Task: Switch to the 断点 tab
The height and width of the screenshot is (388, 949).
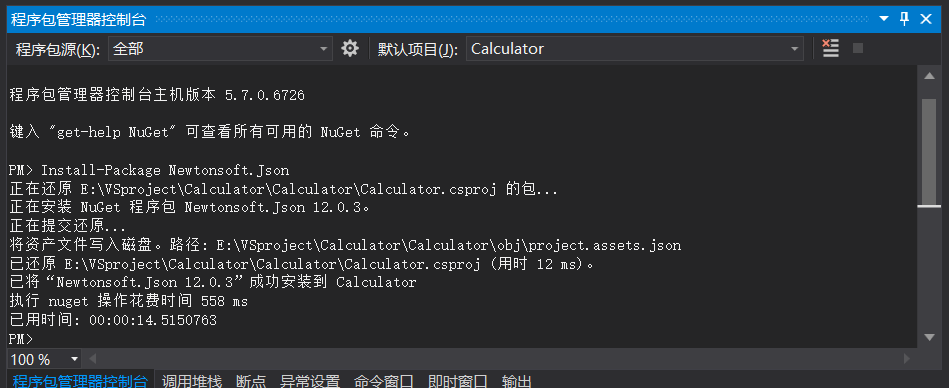Action: tap(251, 381)
